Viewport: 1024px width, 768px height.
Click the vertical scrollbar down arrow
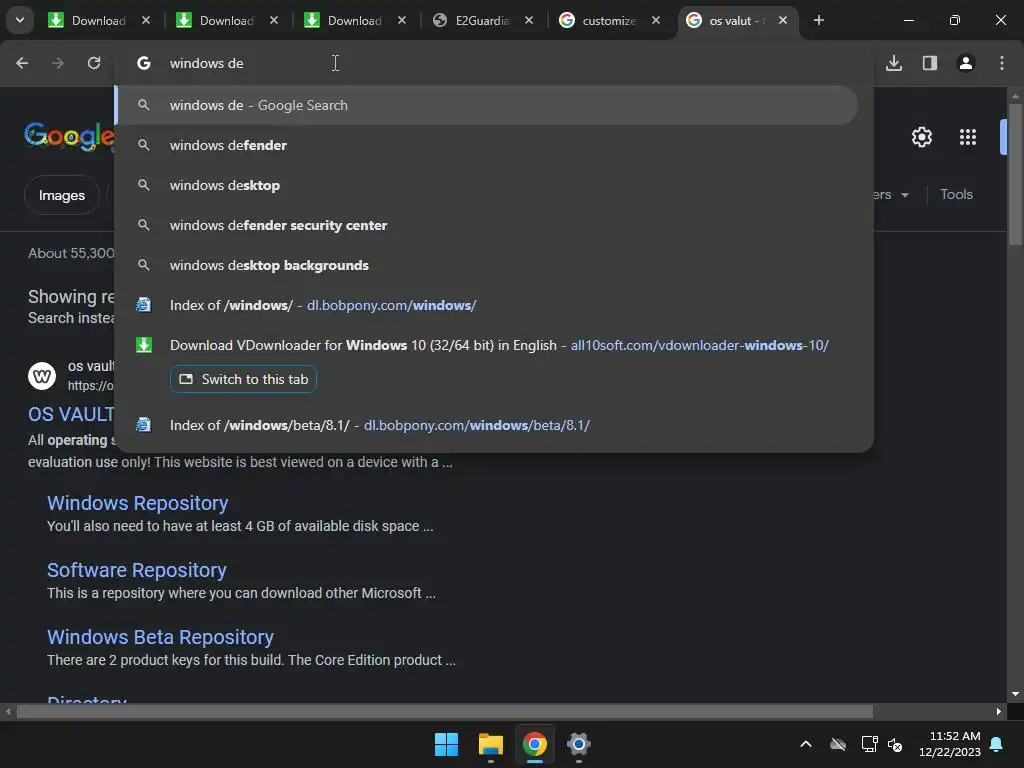point(1015,694)
